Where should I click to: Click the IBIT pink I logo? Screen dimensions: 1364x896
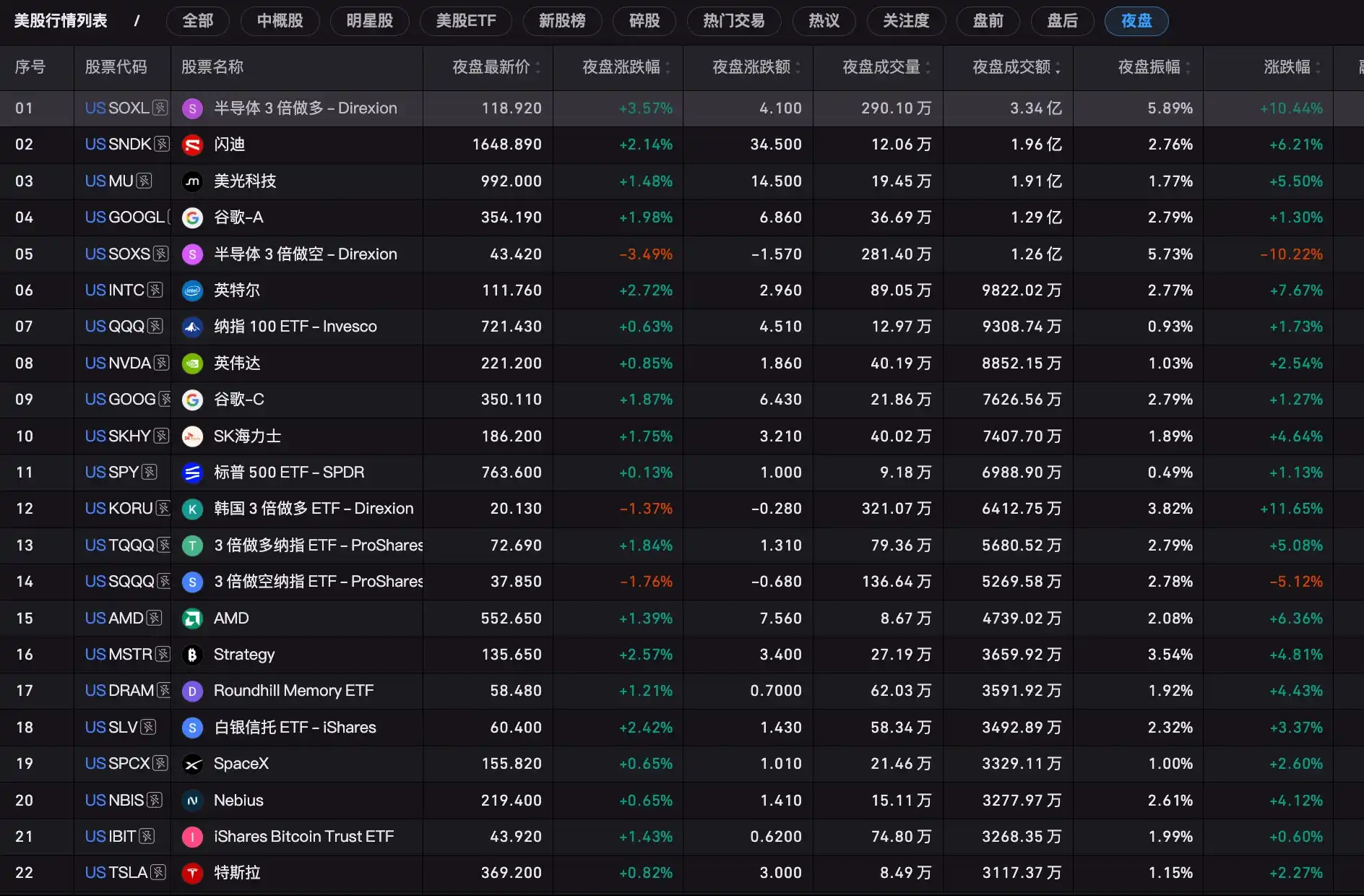(192, 837)
